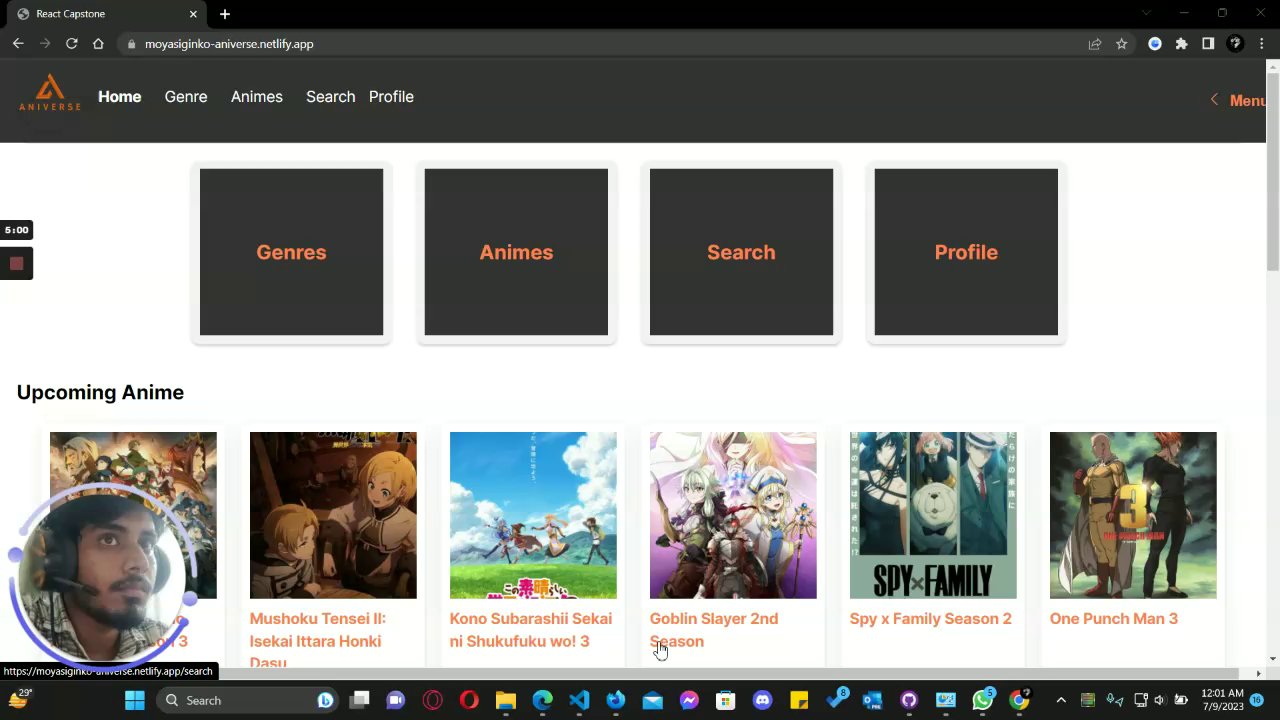Switch to Google Chrome on the taskbar
The height and width of the screenshot is (720, 1280).
tap(1019, 700)
